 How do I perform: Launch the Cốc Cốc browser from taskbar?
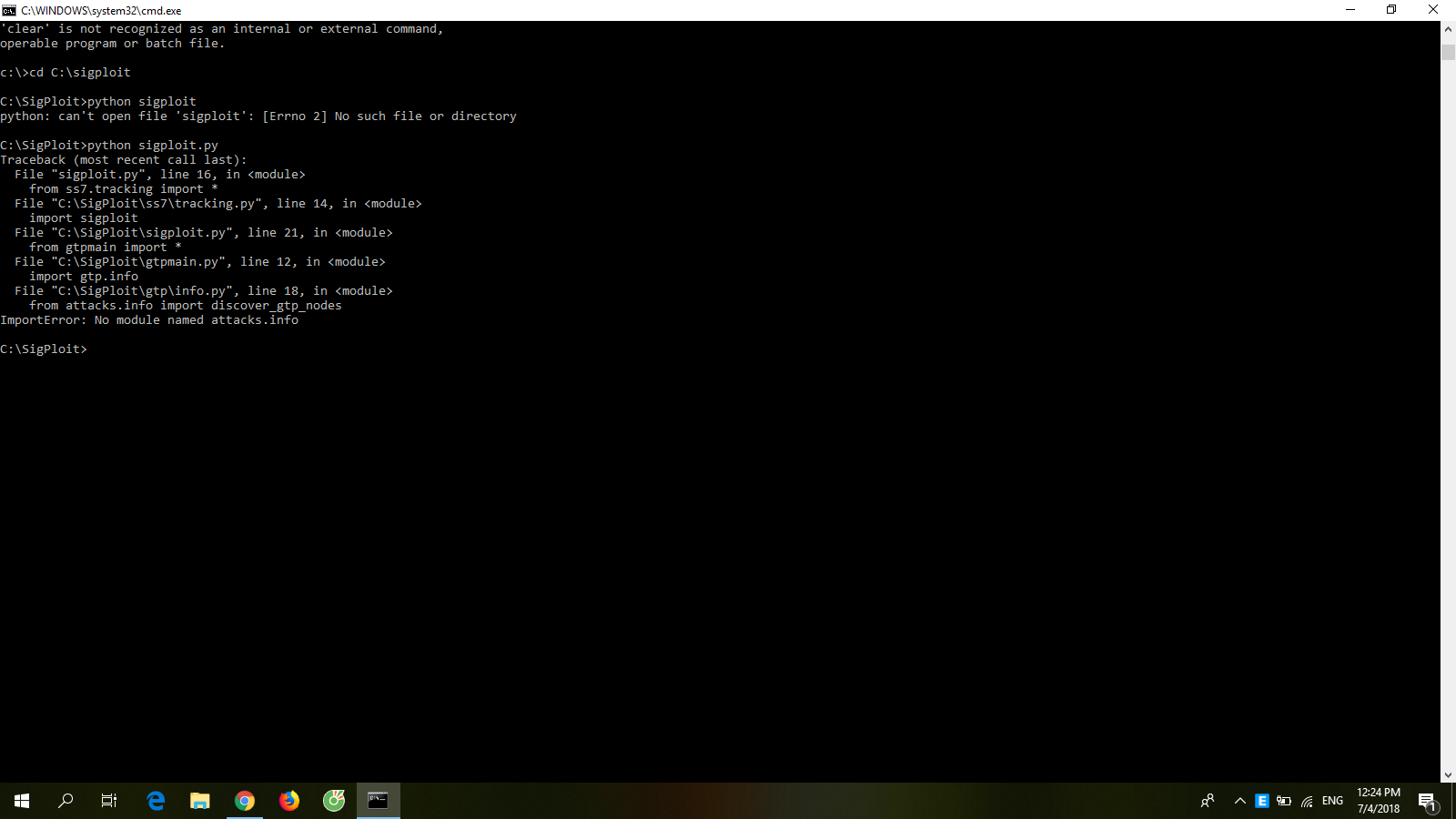pyautogui.click(x=333, y=801)
